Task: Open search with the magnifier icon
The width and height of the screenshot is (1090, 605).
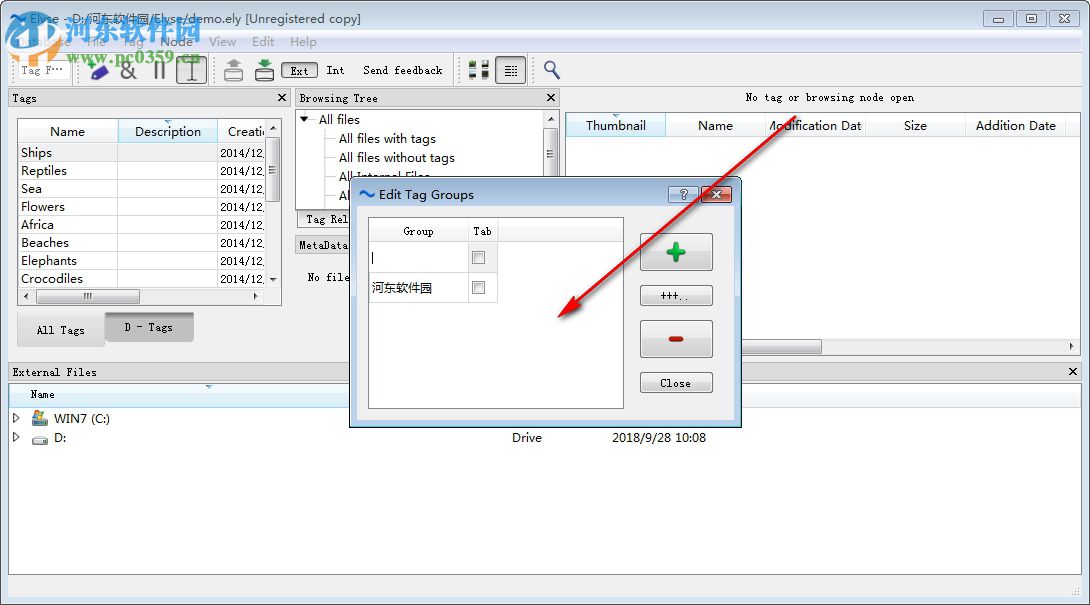Action: click(x=551, y=70)
